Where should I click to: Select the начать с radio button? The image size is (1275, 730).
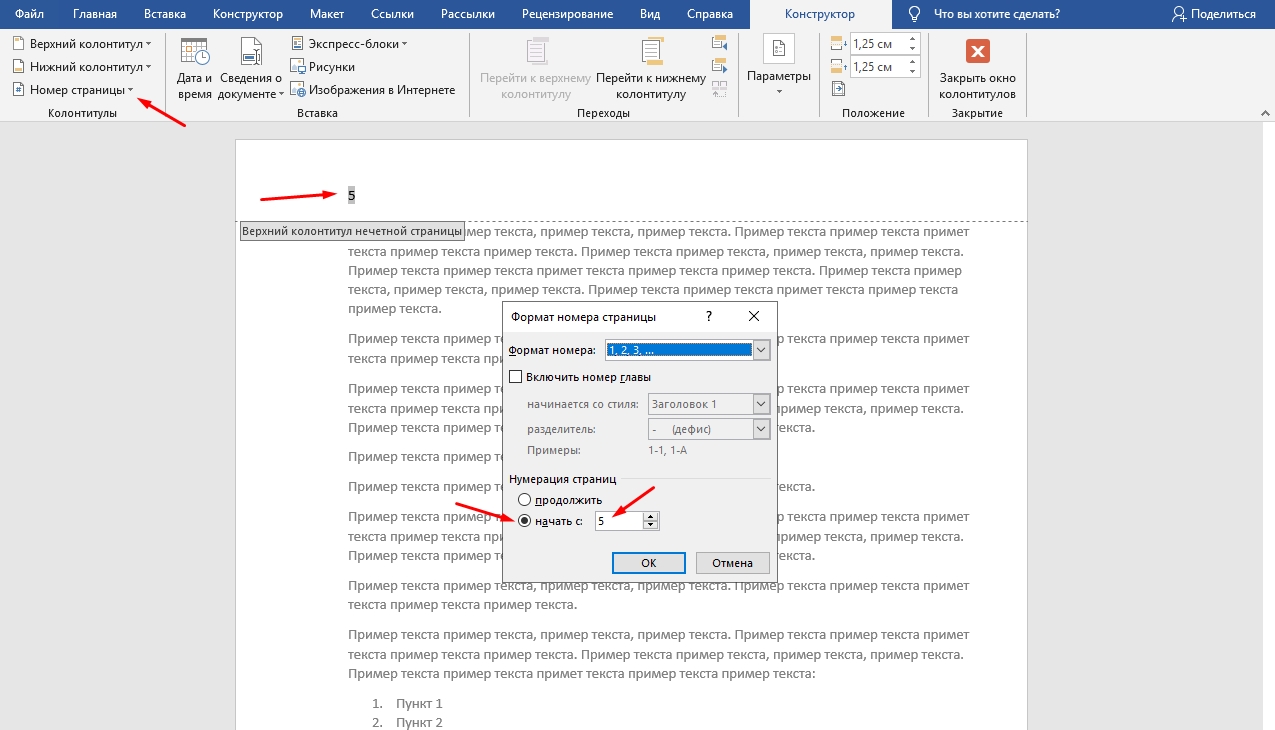click(523, 521)
